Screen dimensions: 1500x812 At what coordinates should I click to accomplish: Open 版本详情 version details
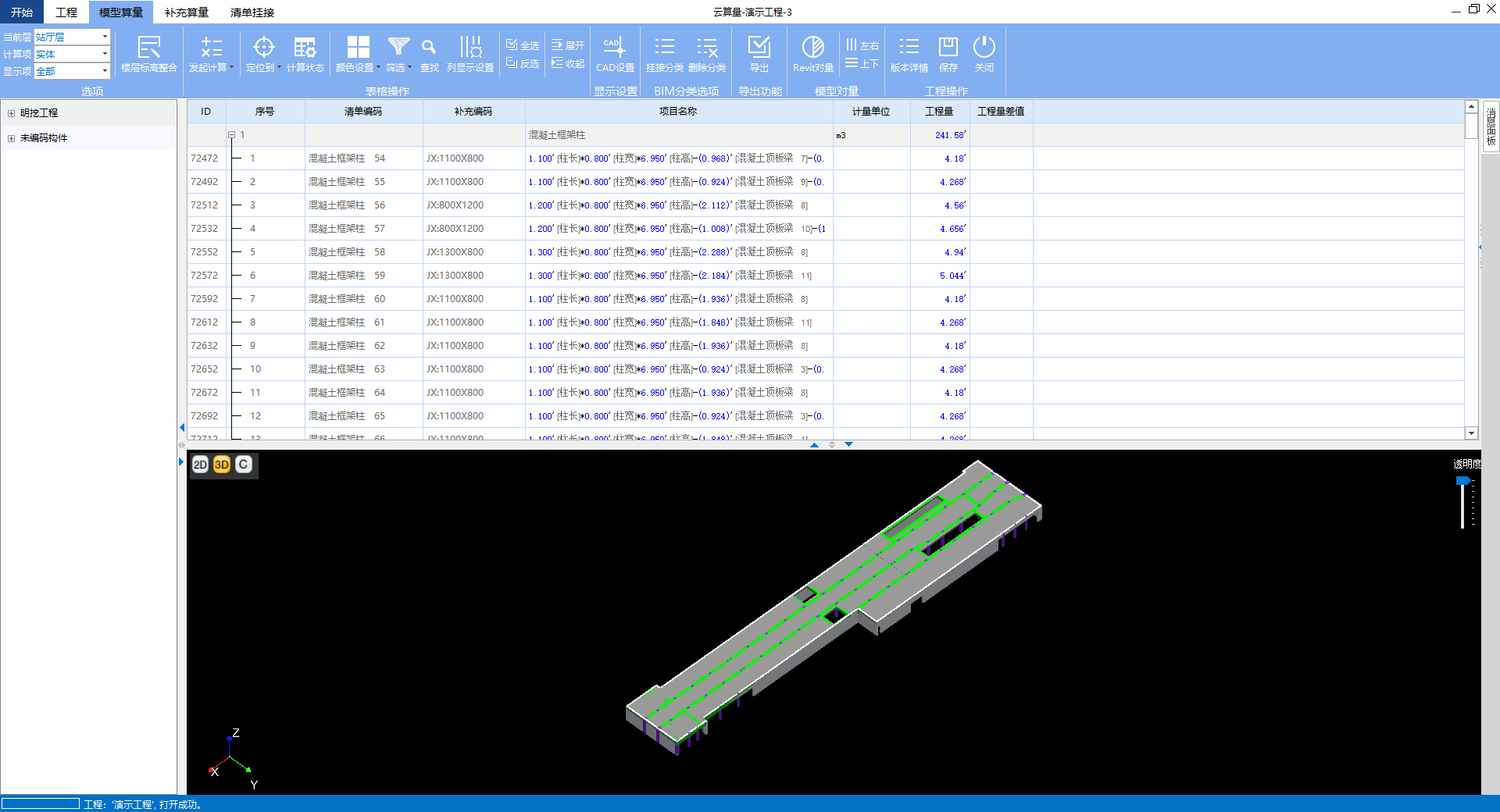[x=909, y=48]
